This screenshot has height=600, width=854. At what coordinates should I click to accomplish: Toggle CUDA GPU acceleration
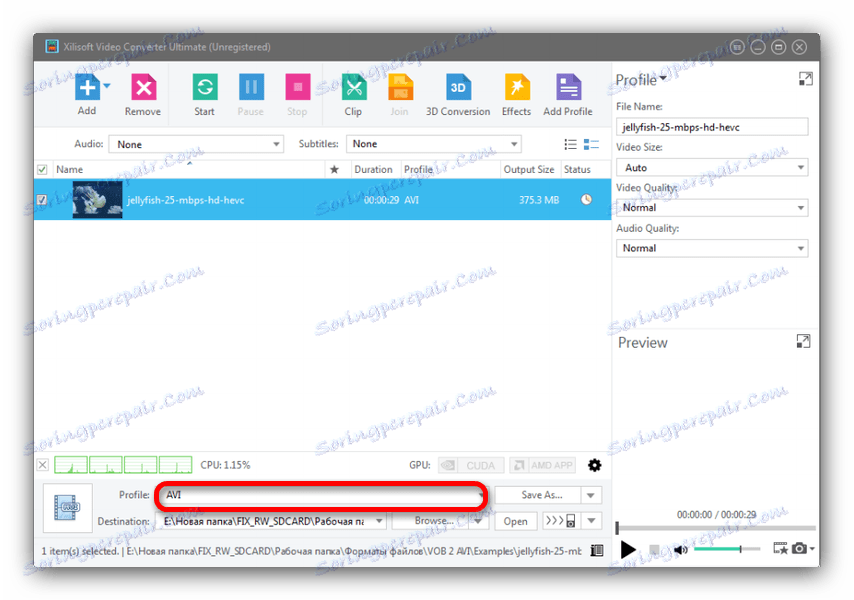[x=471, y=466]
